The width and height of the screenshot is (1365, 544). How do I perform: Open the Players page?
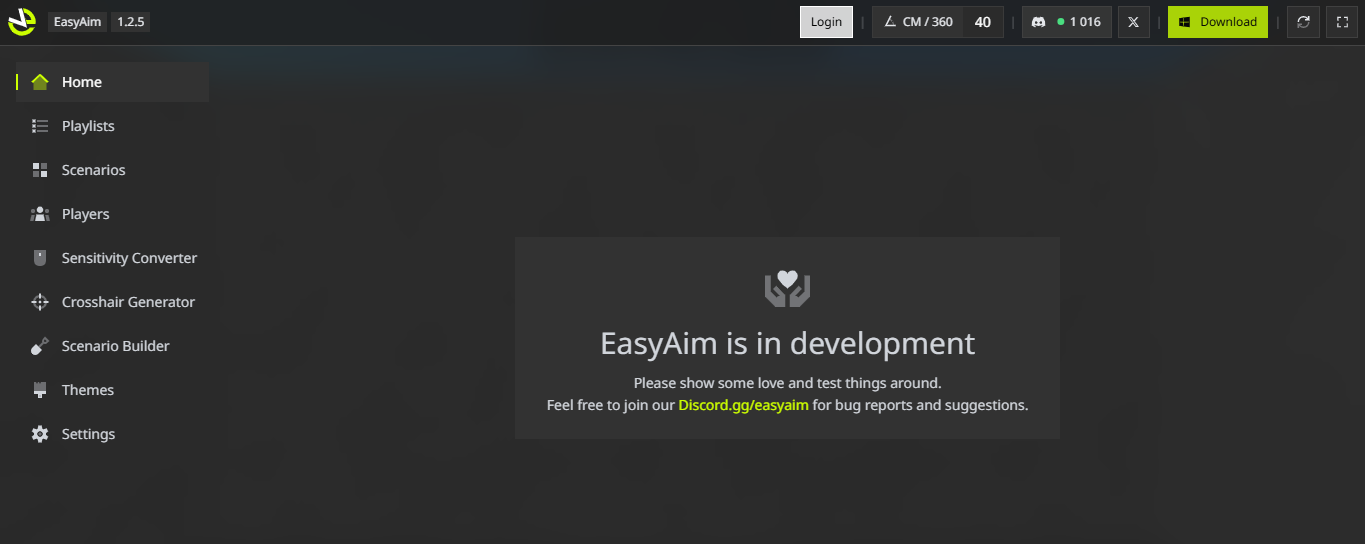(112, 214)
